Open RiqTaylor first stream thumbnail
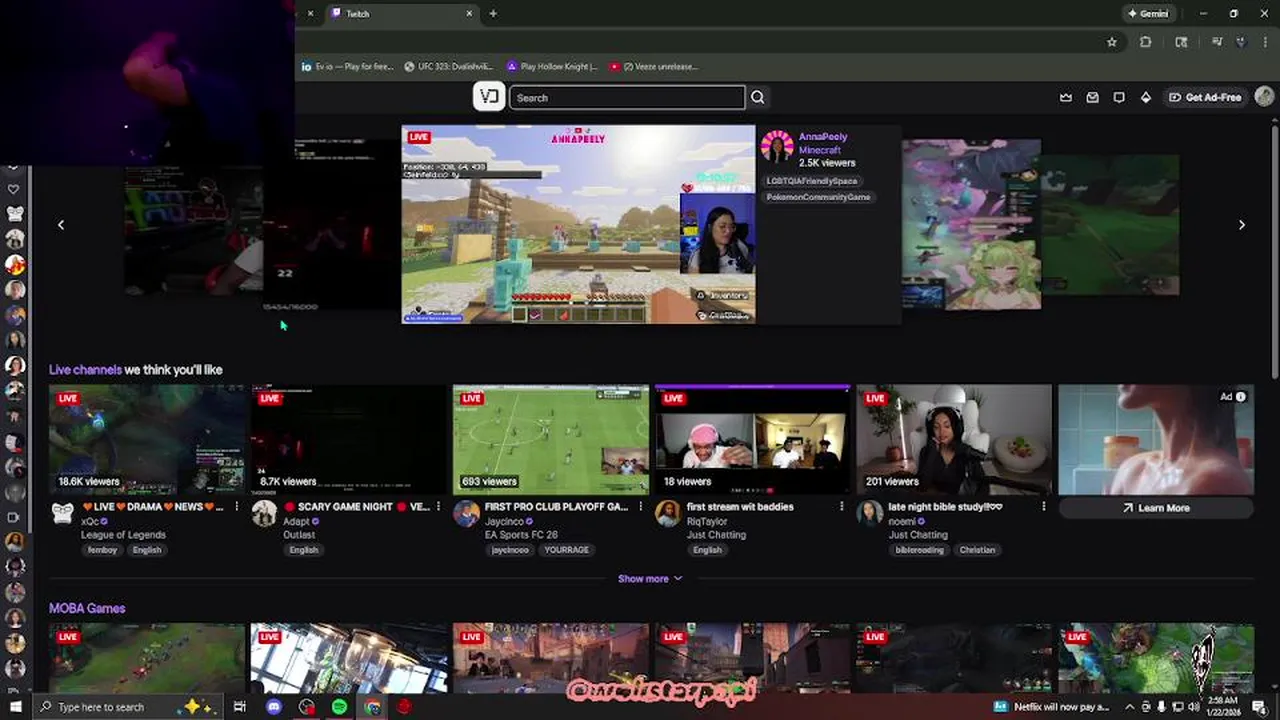This screenshot has height=720, width=1280. [753, 440]
